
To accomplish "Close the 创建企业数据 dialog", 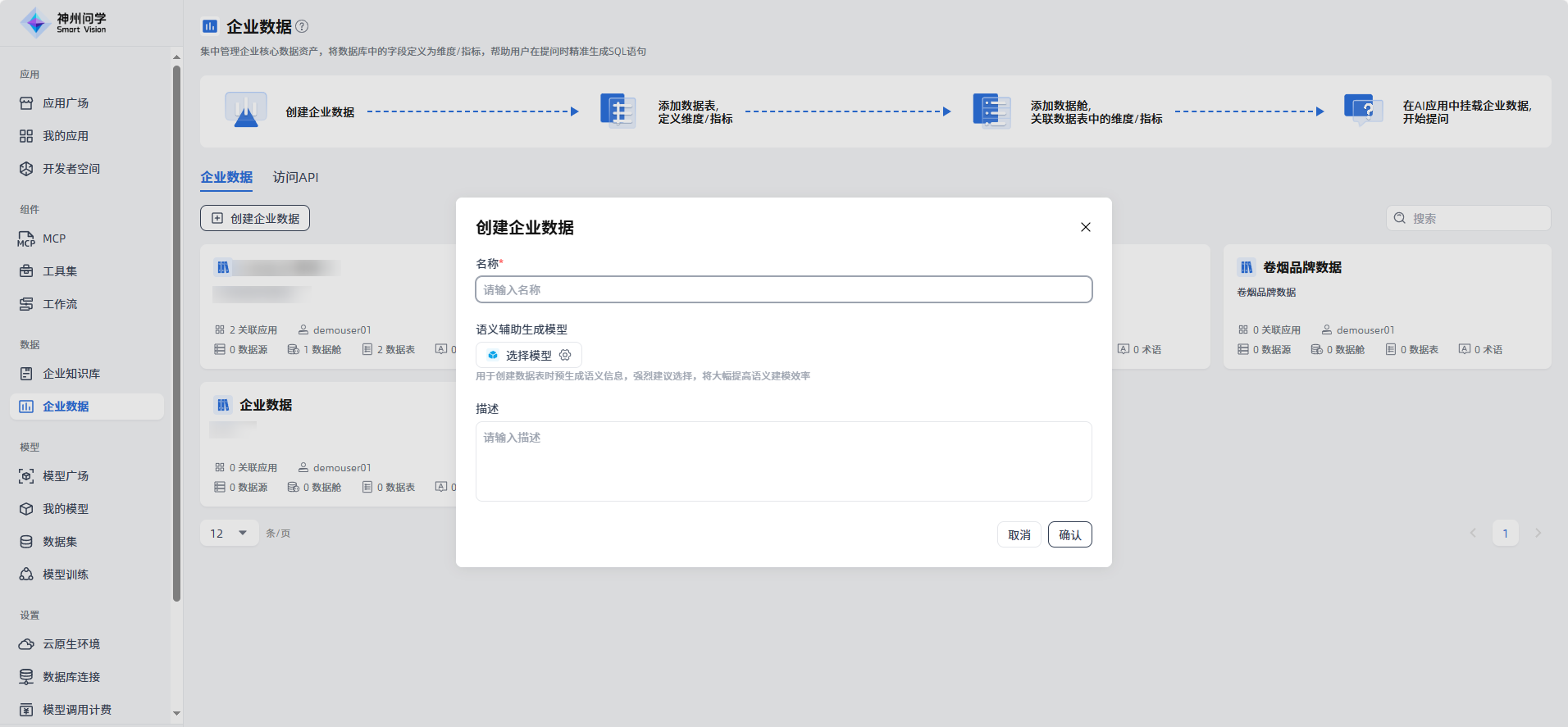I will 1085,227.
